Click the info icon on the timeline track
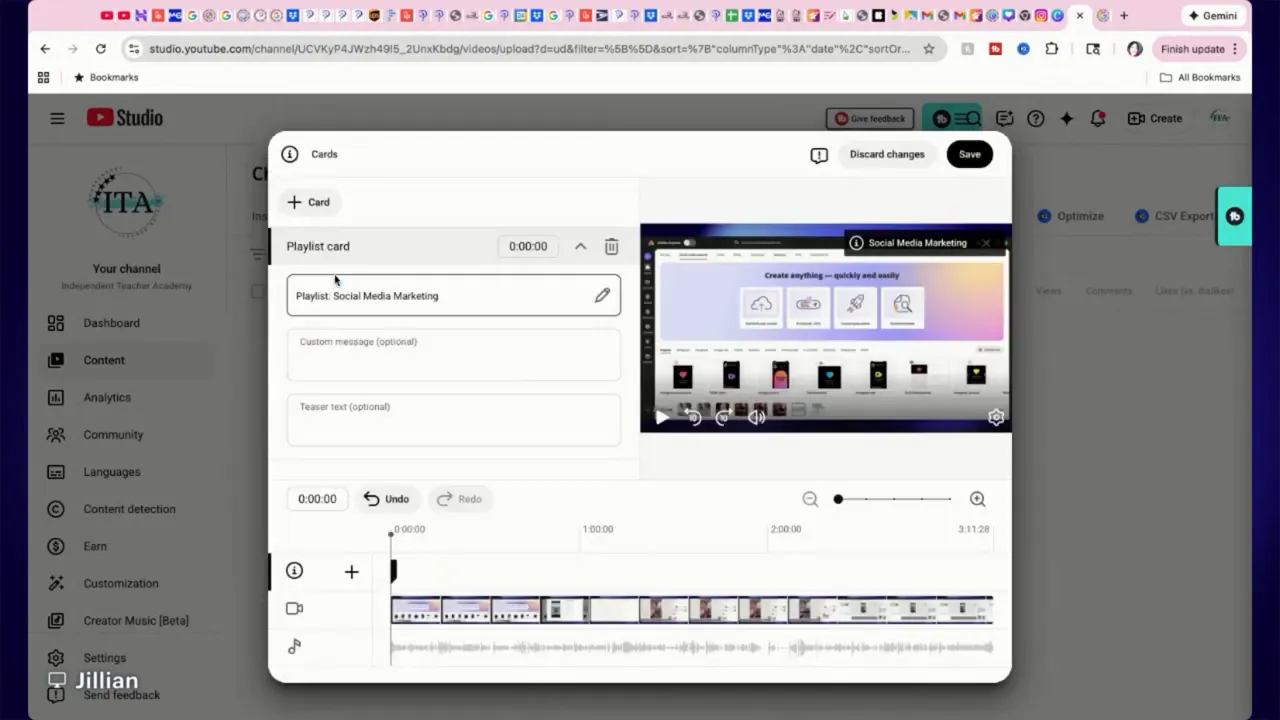This screenshot has width=1280, height=720. (294, 570)
